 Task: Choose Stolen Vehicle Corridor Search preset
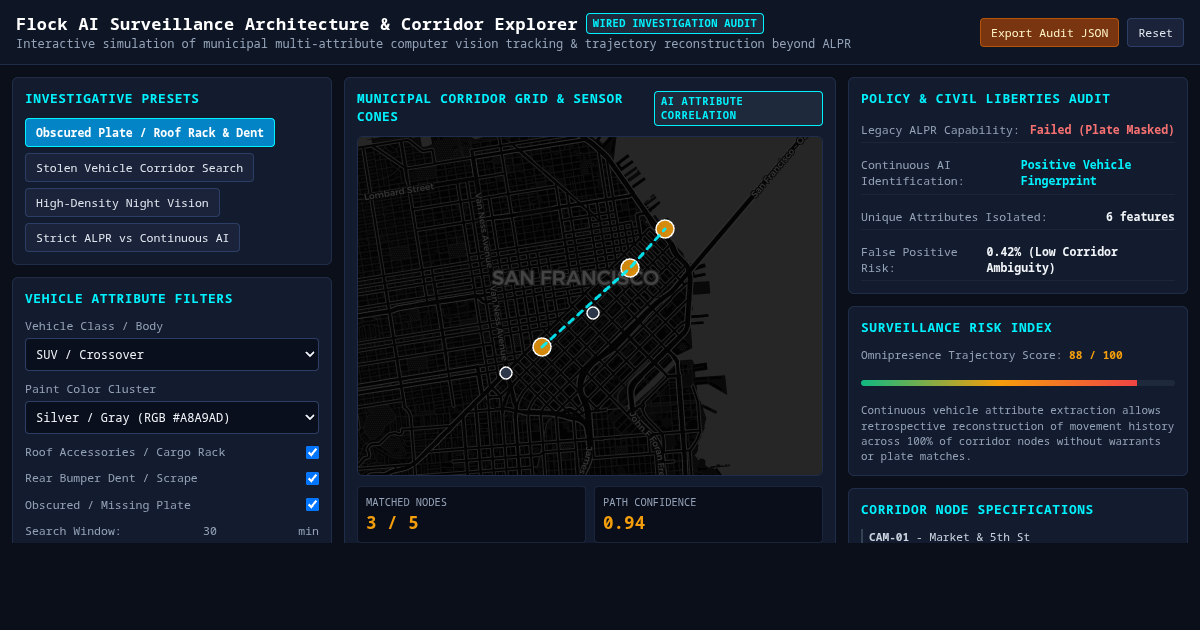coord(139,168)
